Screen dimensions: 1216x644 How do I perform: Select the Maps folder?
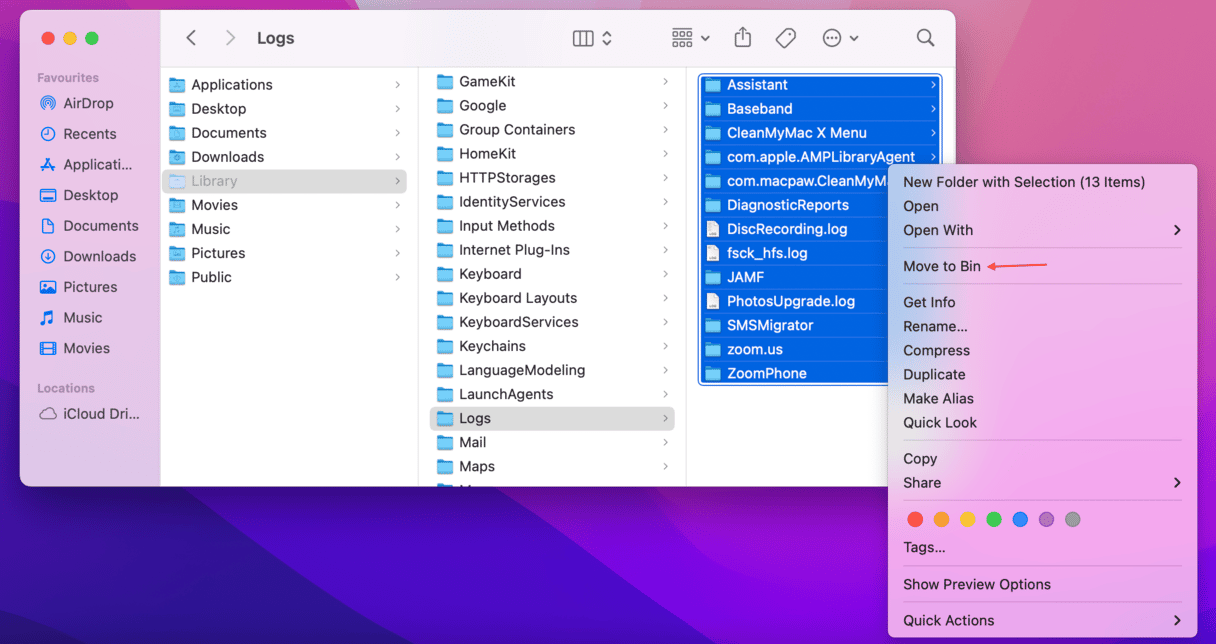(552, 466)
